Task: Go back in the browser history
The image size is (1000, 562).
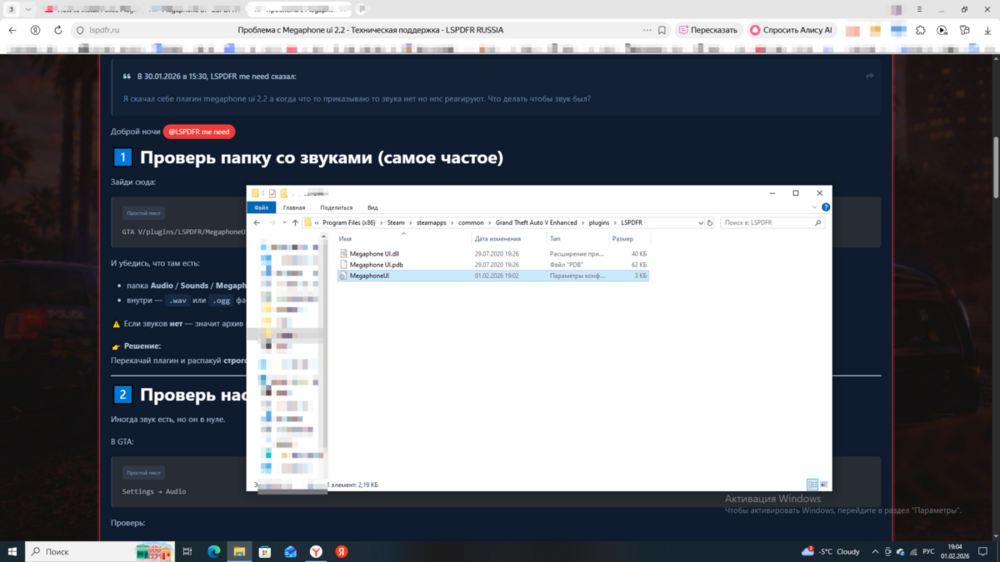Action: click(13, 30)
